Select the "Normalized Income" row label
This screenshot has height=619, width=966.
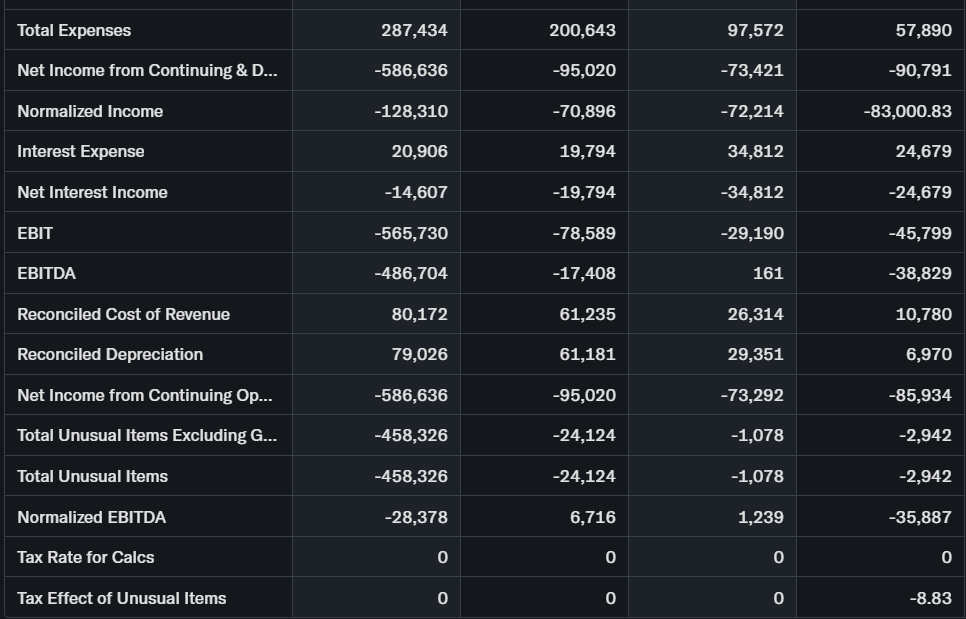pyautogui.click(x=90, y=111)
